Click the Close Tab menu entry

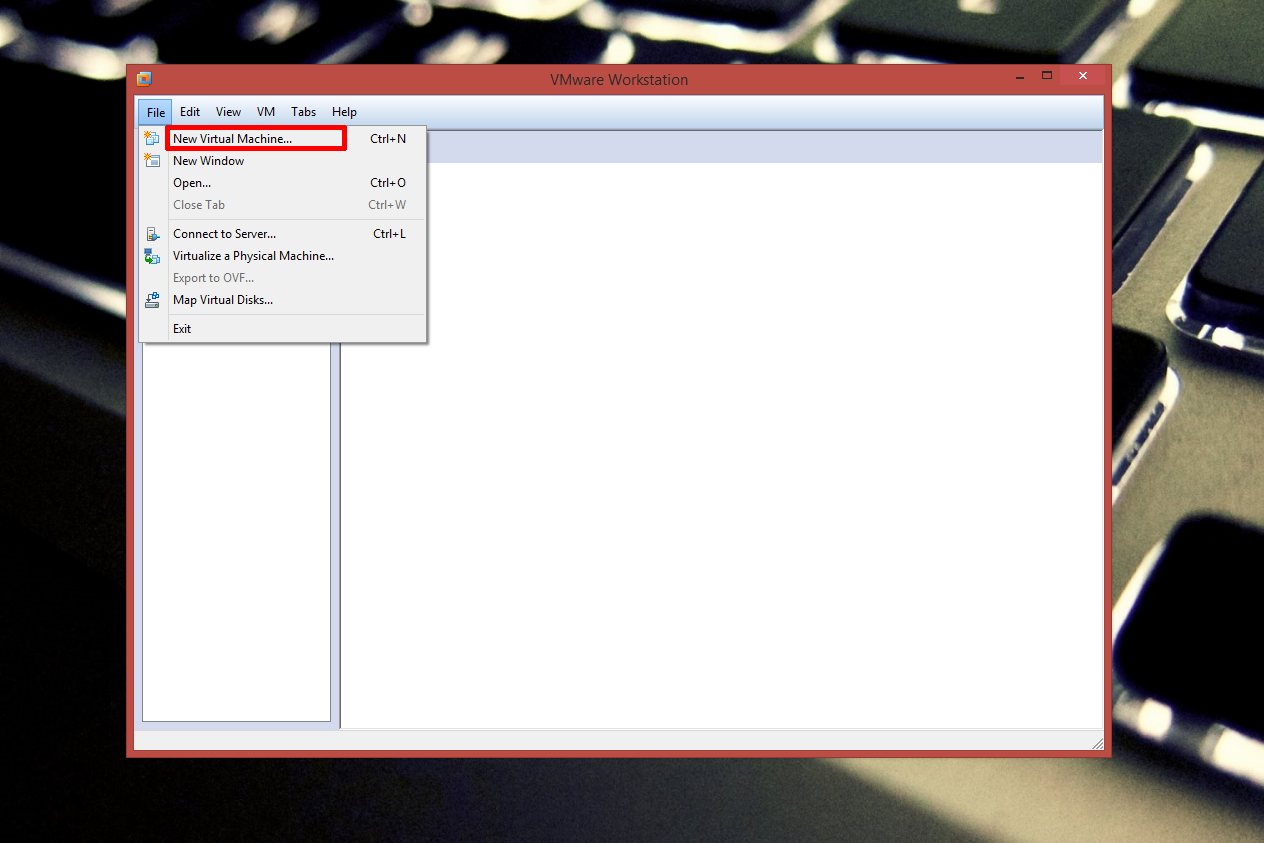tap(284, 205)
